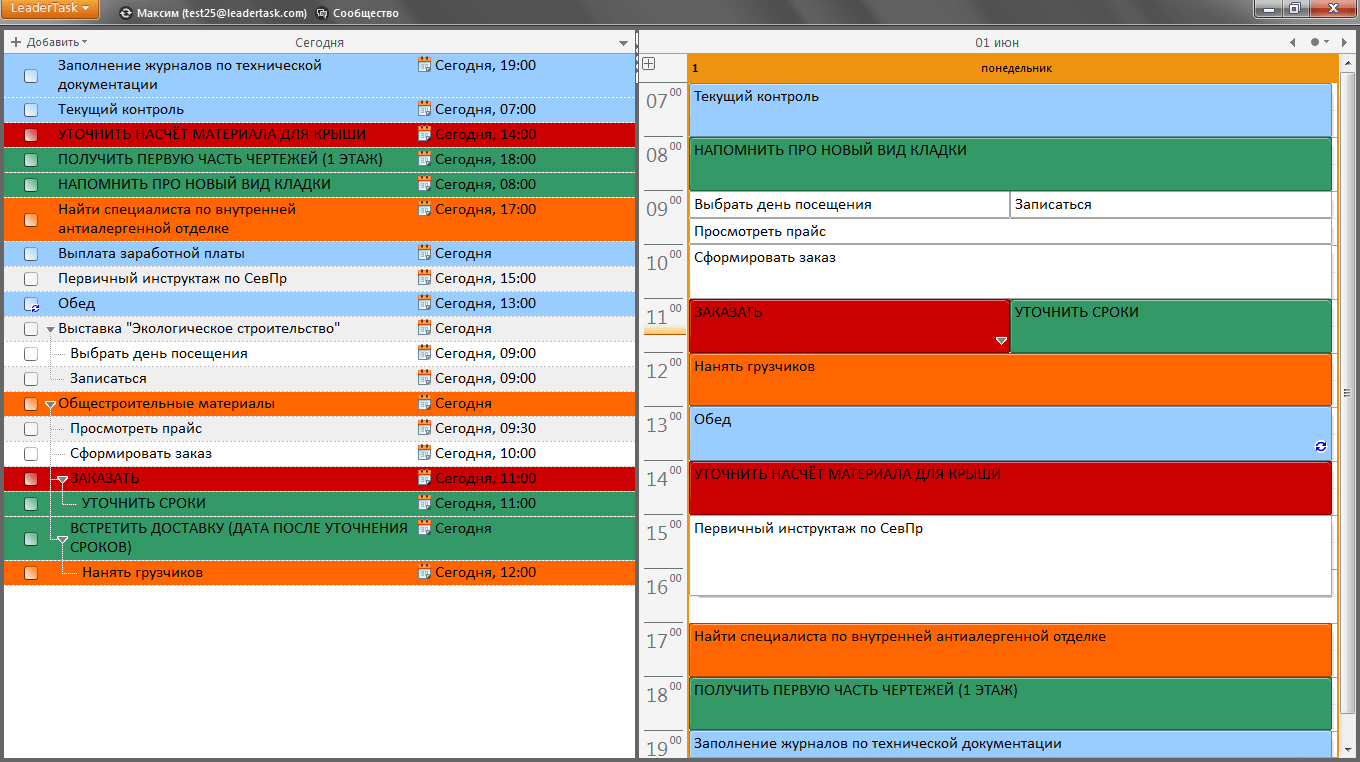Click calendar icon on Обед list row

(424, 303)
